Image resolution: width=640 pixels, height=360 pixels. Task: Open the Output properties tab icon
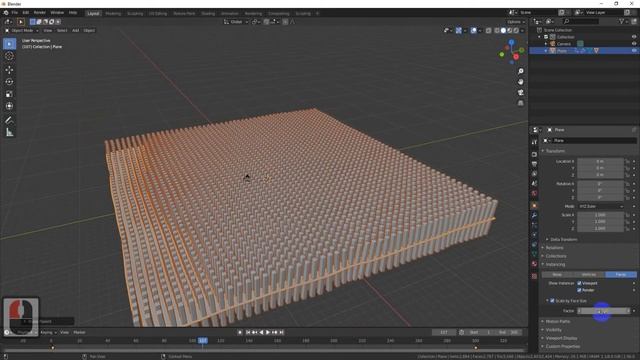[534, 164]
